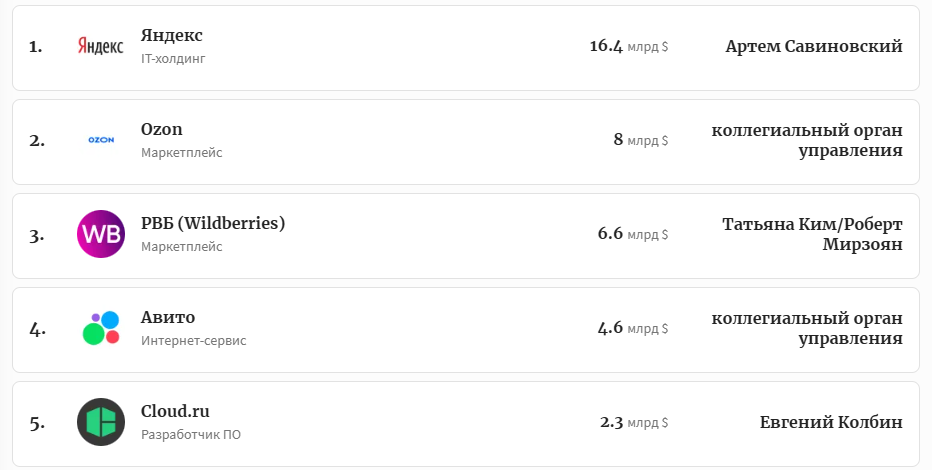Click the Cloud.ru green logo icon
Screen dimensions: 932x470
click(101, 422)
